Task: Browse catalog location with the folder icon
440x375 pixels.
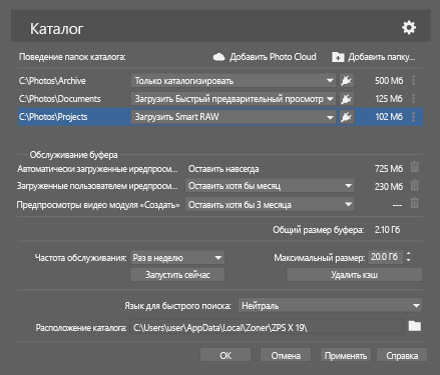Action: click(415, 326)
